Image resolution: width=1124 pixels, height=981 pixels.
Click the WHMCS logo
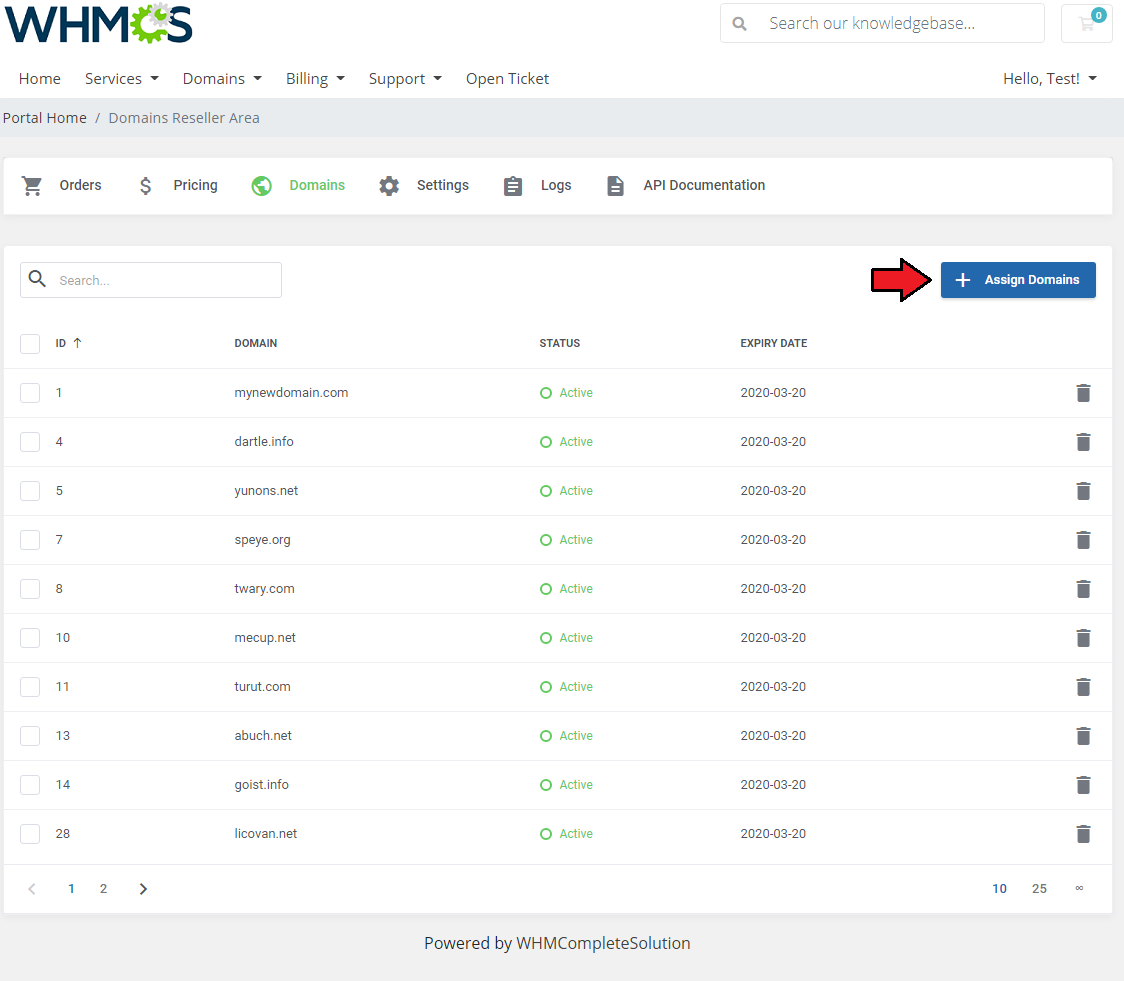click(x=99, y=24)
